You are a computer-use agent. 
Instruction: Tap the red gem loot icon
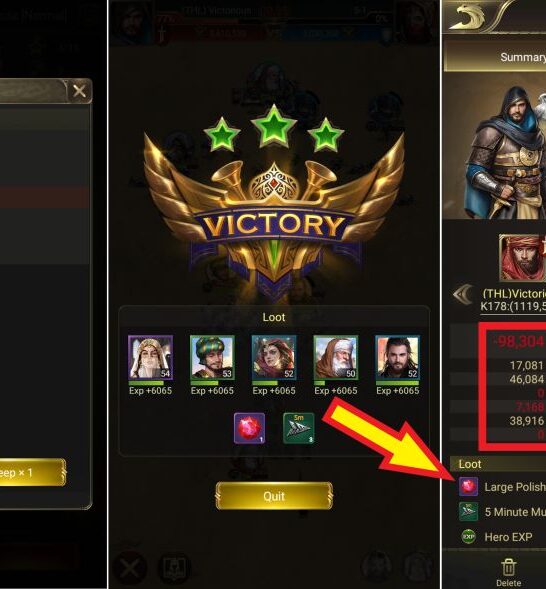click(x=249, y=428)
